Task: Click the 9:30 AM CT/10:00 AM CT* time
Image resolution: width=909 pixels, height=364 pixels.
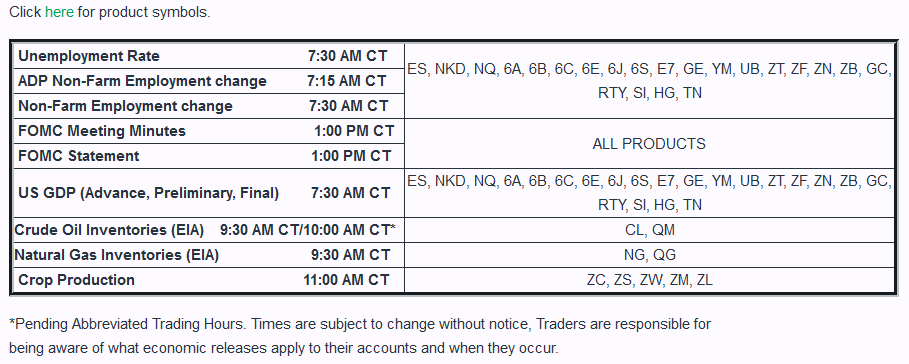Action: (x=308, y=230)
